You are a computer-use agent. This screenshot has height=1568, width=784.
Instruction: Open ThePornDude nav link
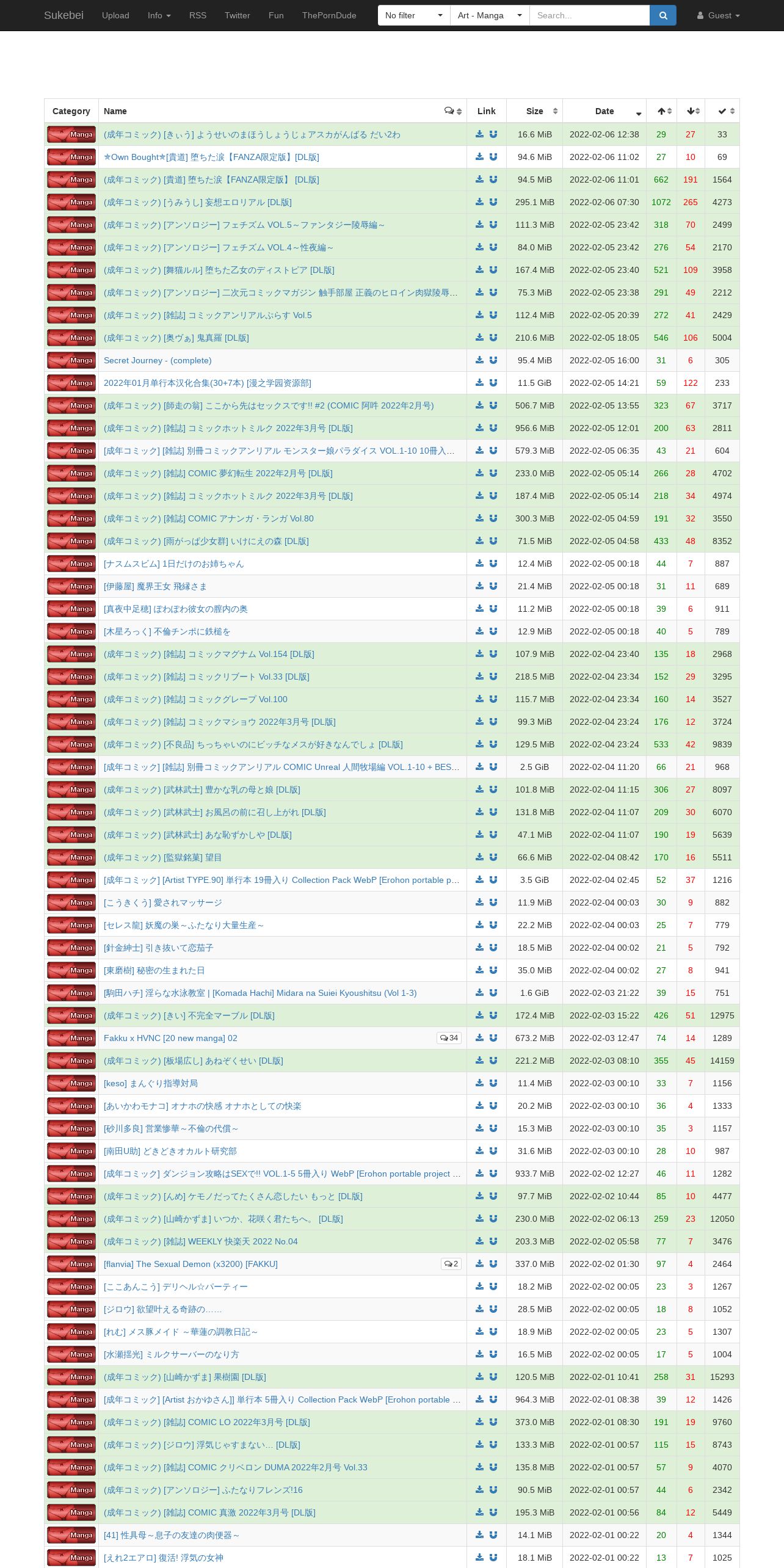[x=329, y=15]
